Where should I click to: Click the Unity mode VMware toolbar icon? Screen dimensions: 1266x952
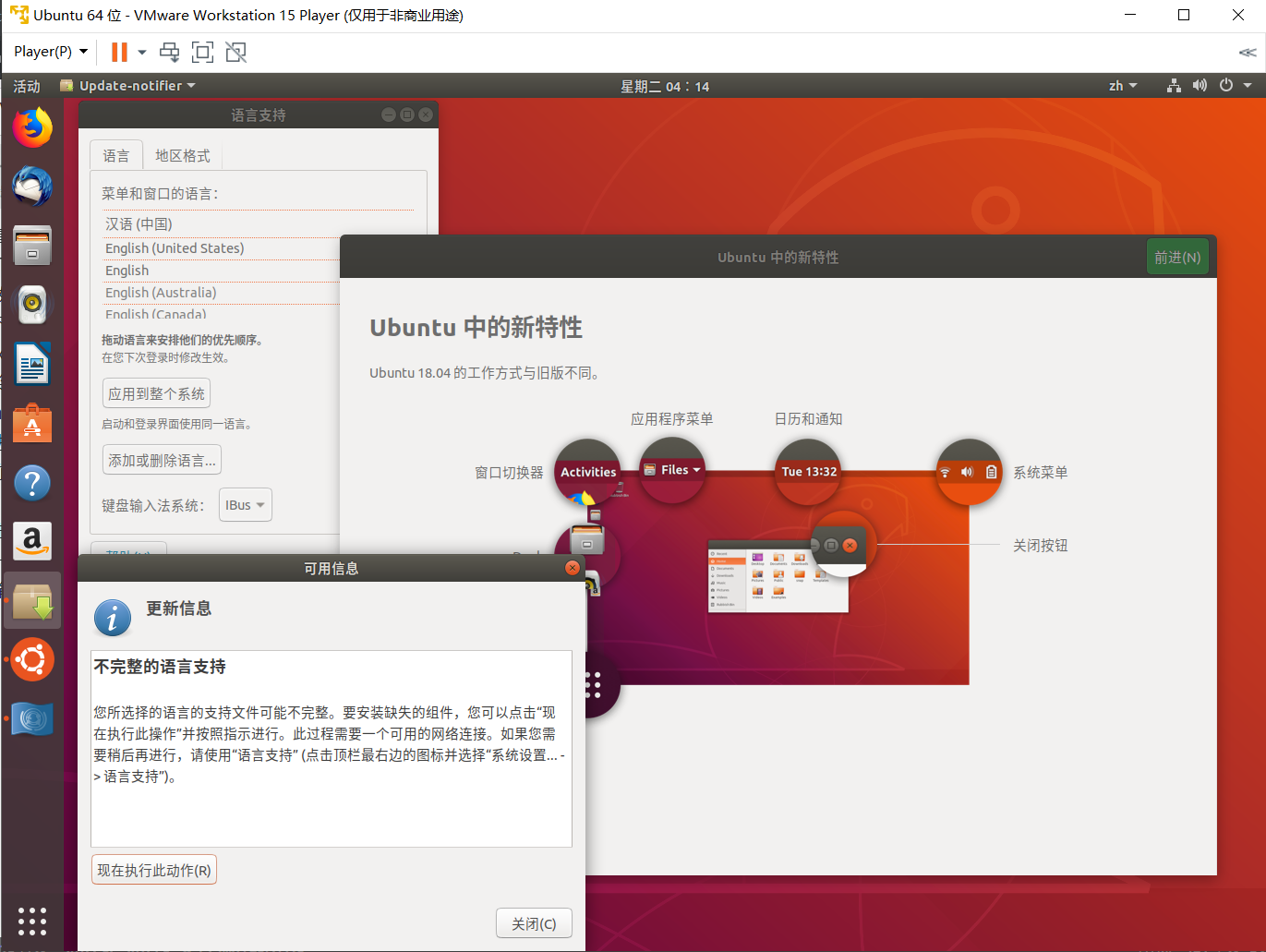236,52
